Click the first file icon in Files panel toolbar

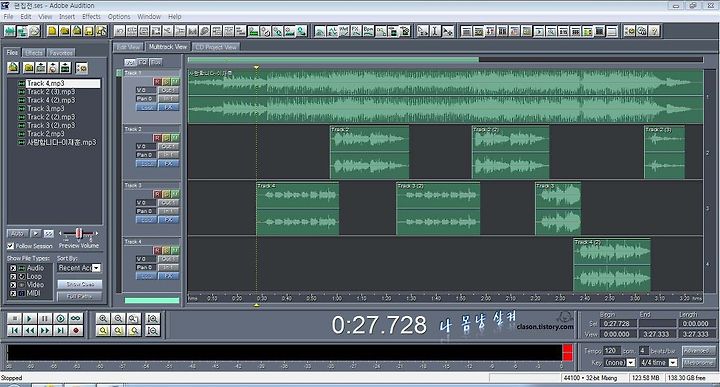pyautogui.click(x=13, y=68)
